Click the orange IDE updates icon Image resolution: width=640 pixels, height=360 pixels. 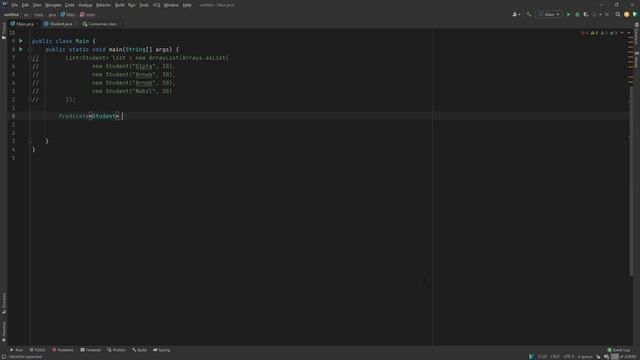pos(627,14)
